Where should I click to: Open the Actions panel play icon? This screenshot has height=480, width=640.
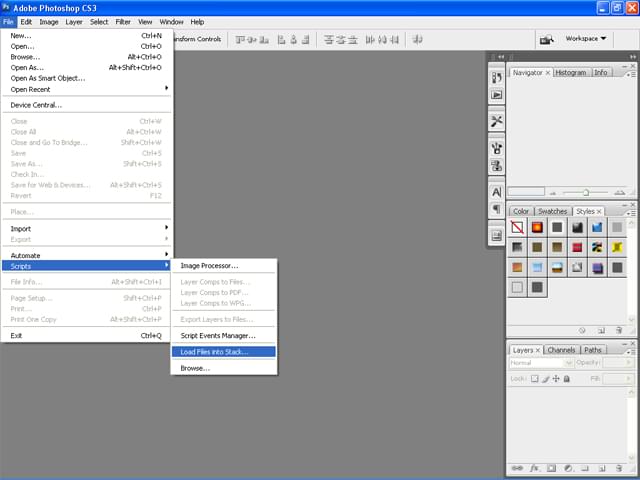coord(496,95)
